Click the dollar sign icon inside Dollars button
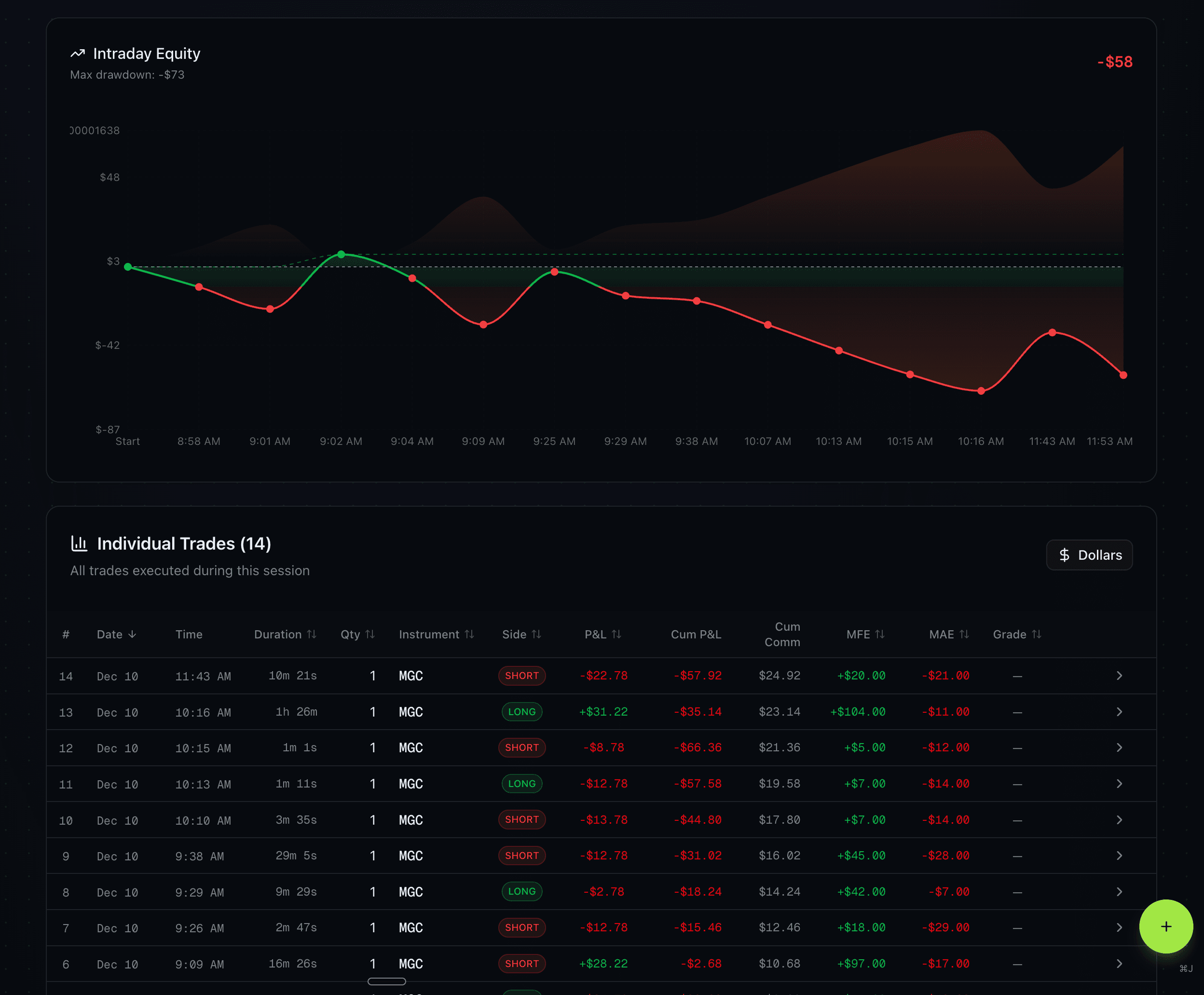This screenshot has height=995, width=1204. pyautogui.click(x=1066, y=555)
